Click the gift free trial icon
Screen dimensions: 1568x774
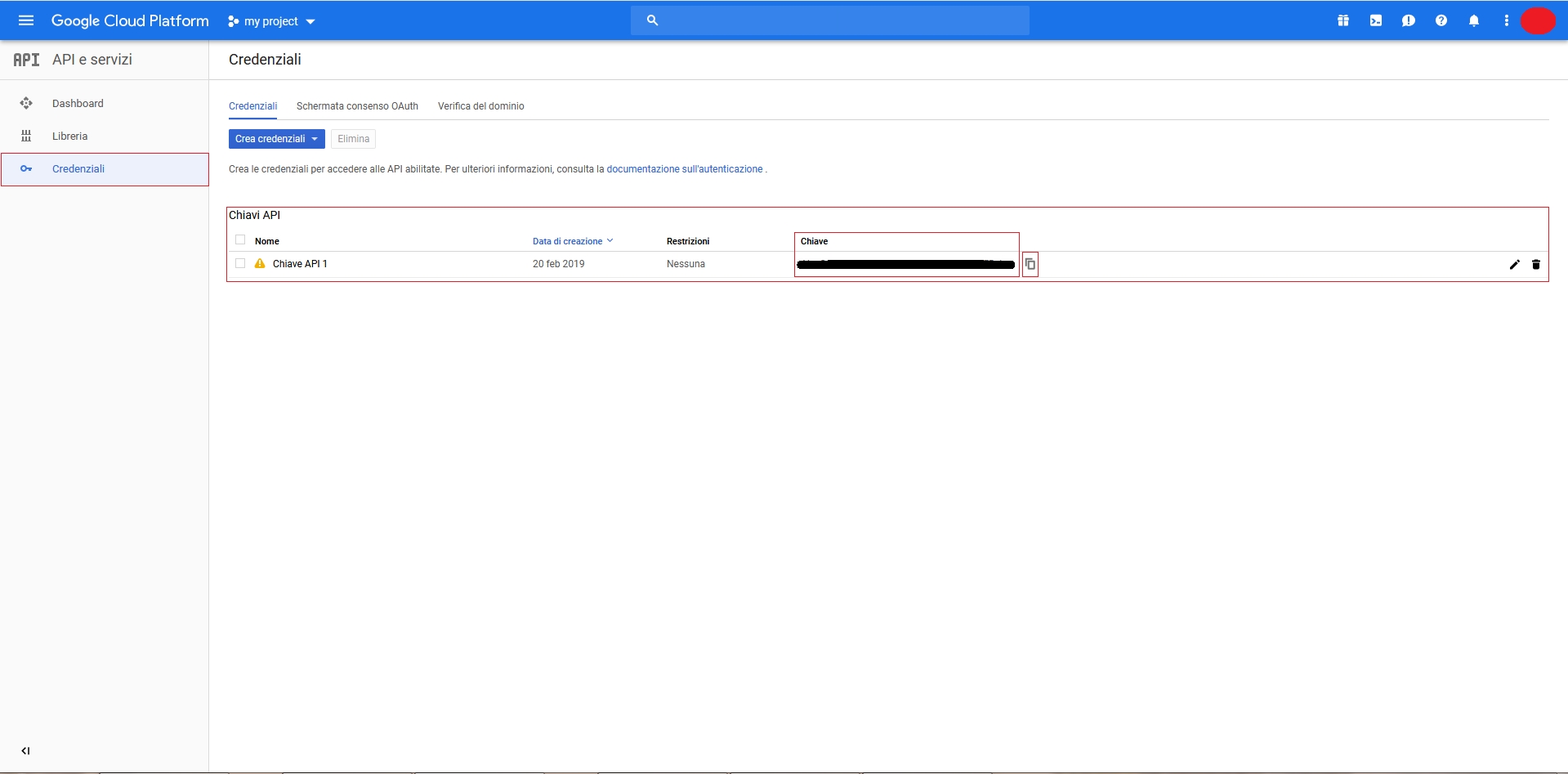tap(1342, 20)
